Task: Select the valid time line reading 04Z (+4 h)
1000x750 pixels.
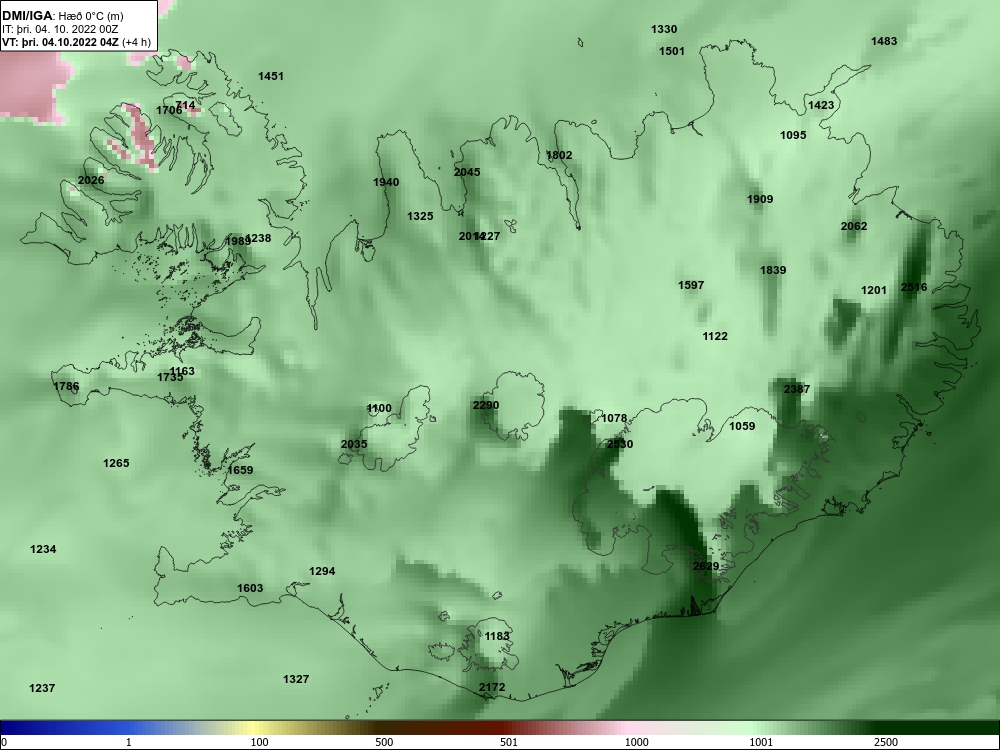Action: coord(77,43)
